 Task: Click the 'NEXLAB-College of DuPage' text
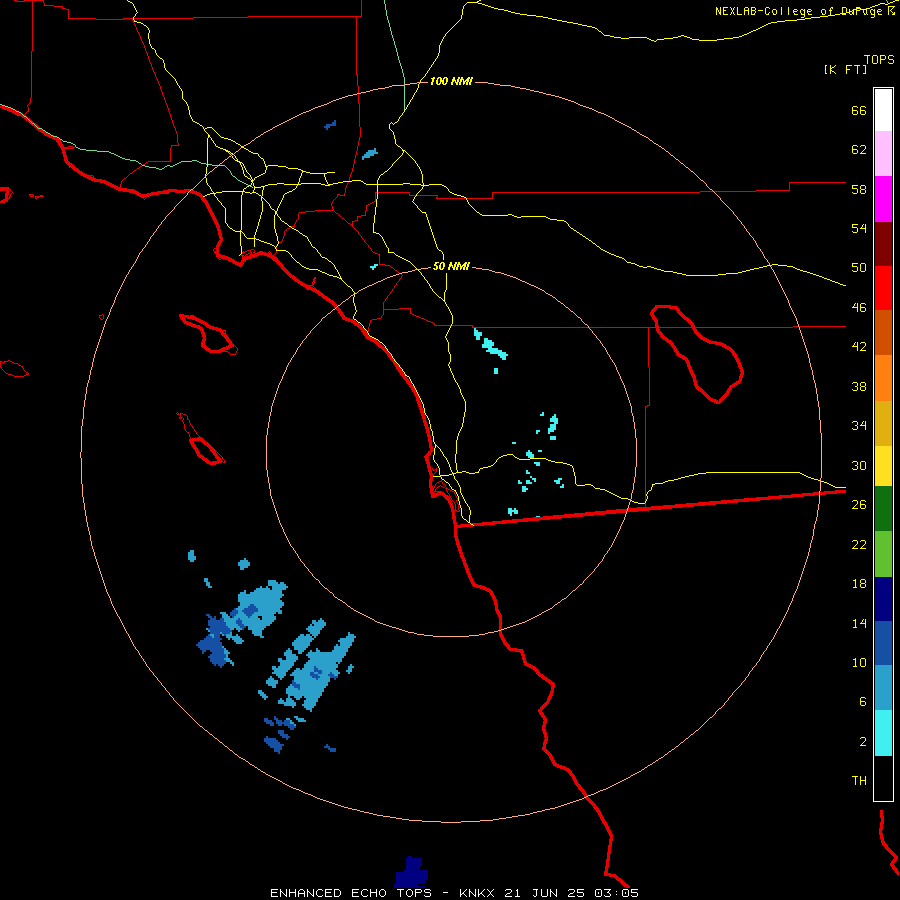[799, 11]
